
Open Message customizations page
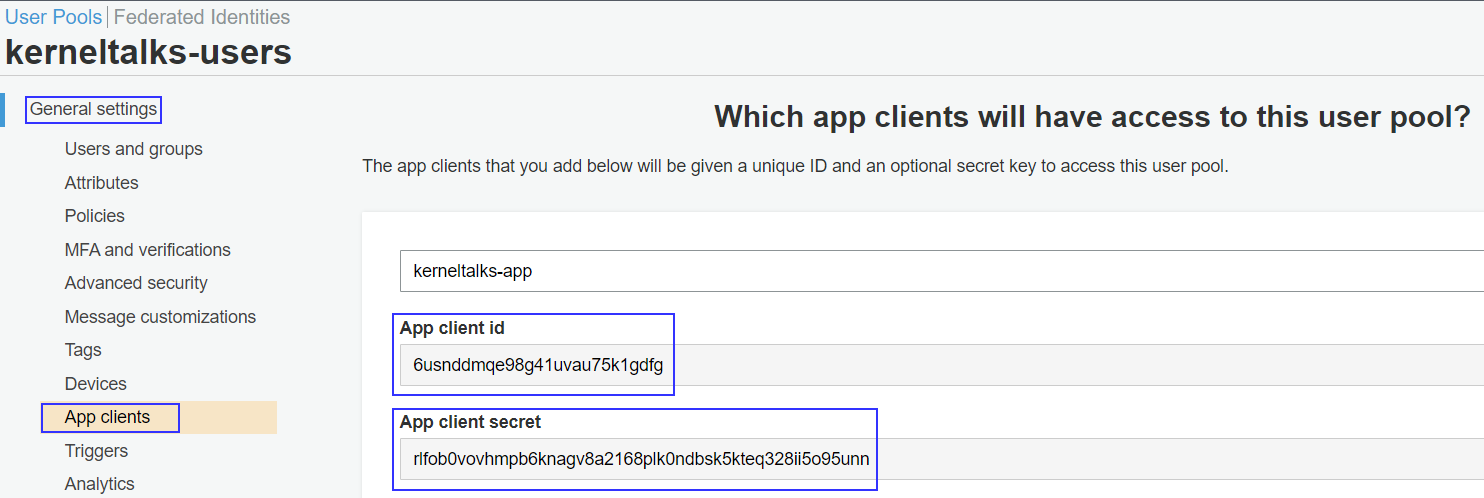161,317
